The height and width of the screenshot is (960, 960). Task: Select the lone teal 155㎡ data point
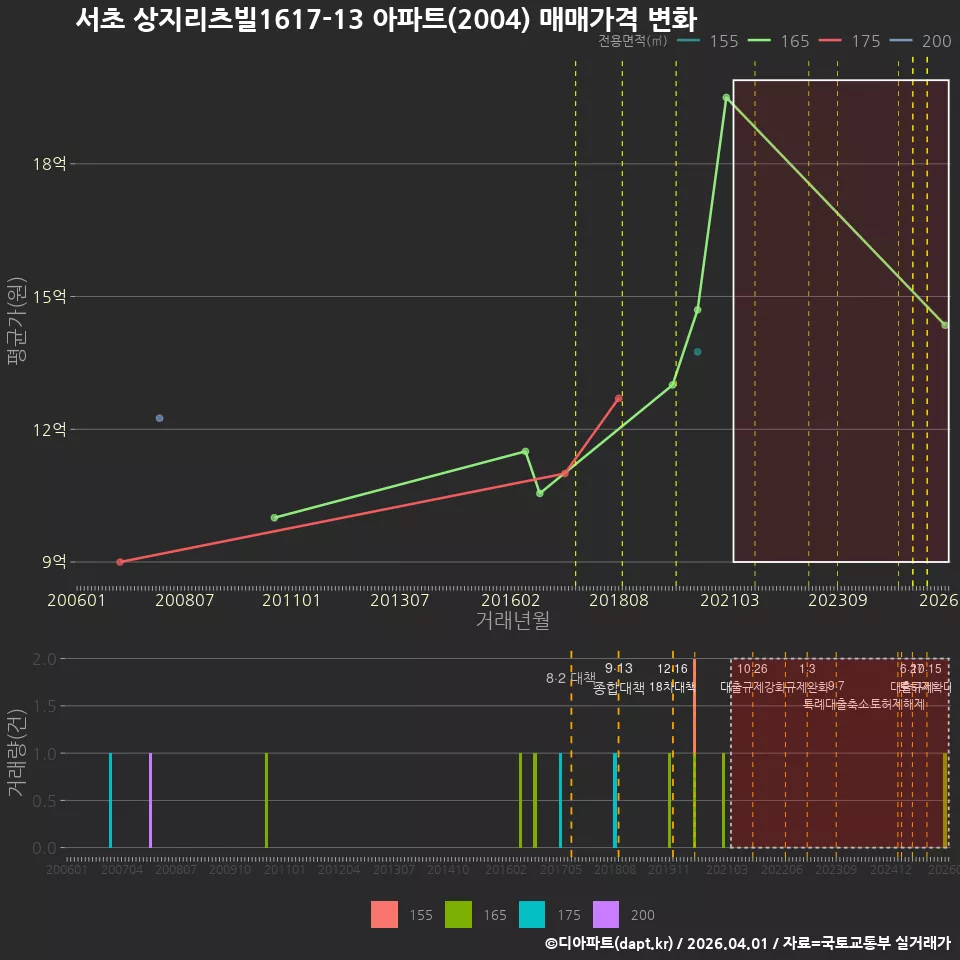pyautogui.click(x=697, y=352)
